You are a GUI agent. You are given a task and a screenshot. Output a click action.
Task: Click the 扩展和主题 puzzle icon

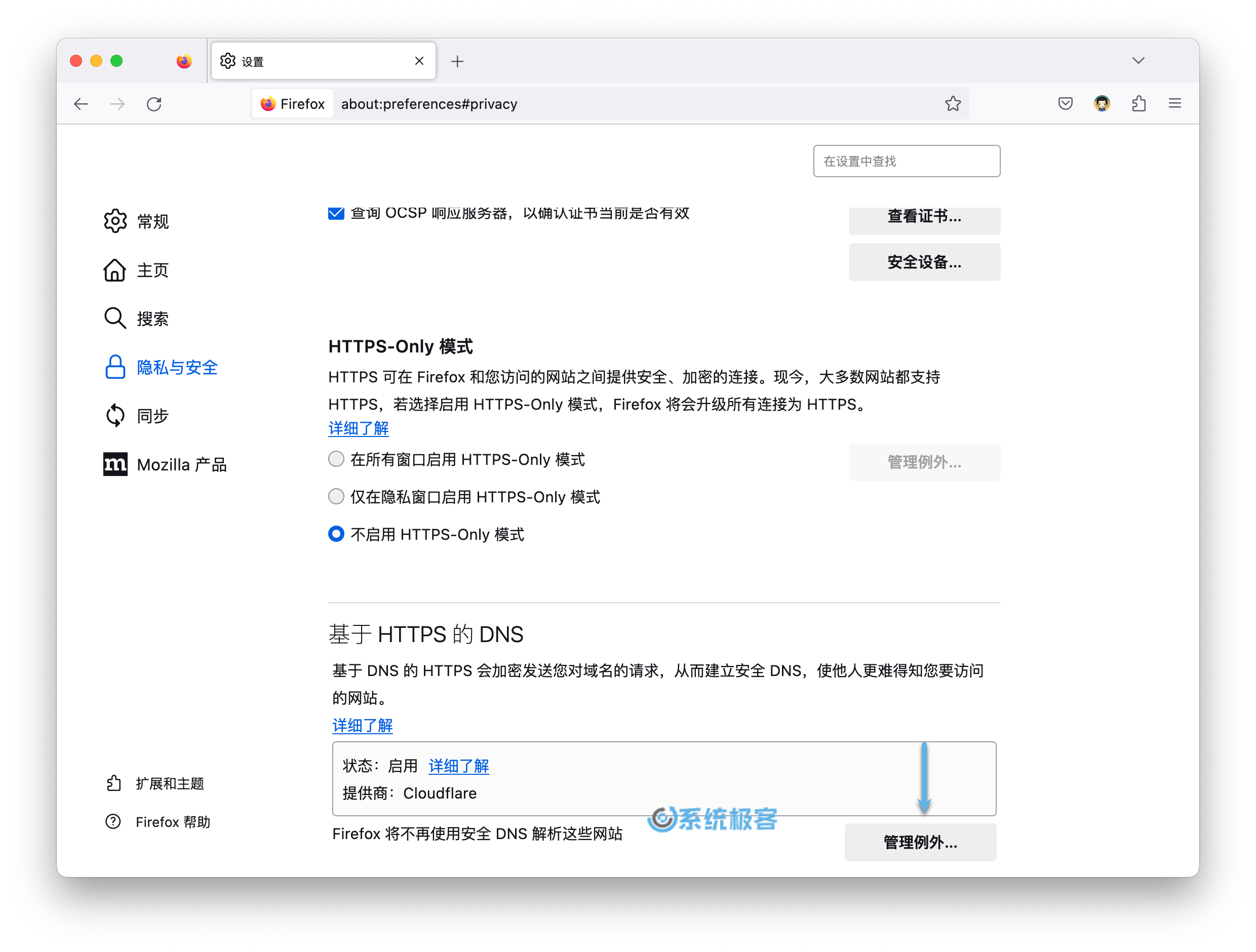point(113,783)
